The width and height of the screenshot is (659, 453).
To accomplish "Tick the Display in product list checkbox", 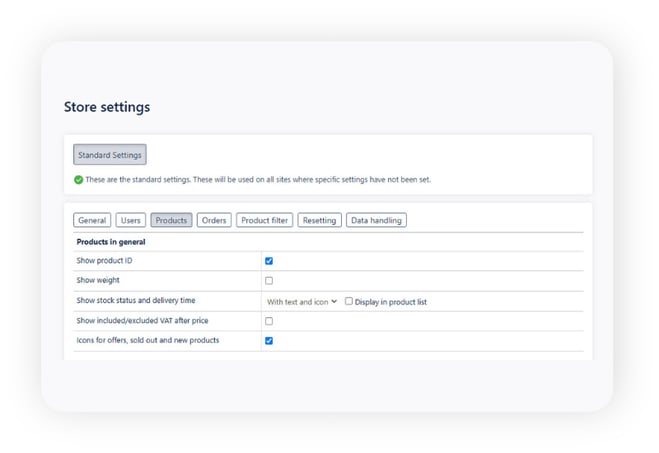I will click(349, 301).
